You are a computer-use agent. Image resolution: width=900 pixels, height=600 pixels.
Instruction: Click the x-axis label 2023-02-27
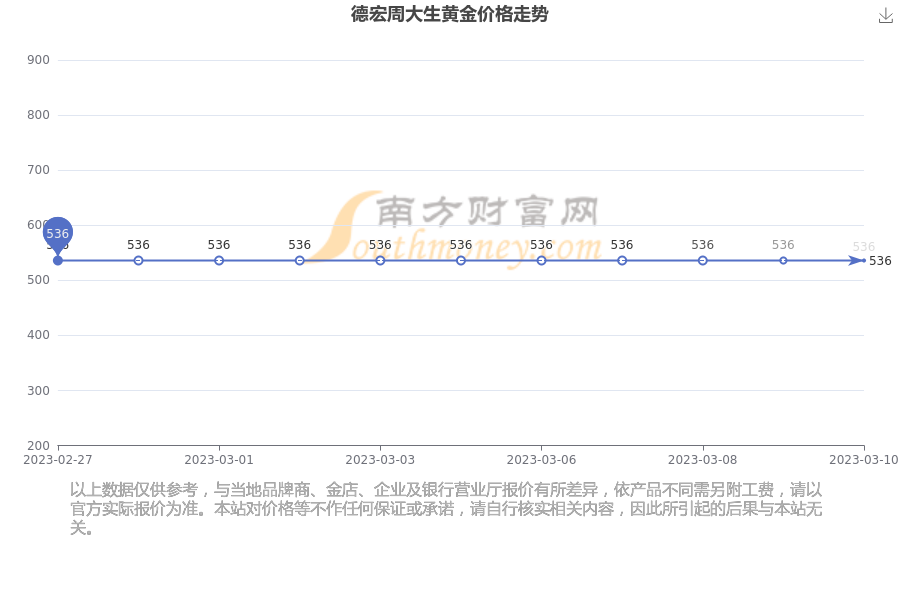[57, 460]
